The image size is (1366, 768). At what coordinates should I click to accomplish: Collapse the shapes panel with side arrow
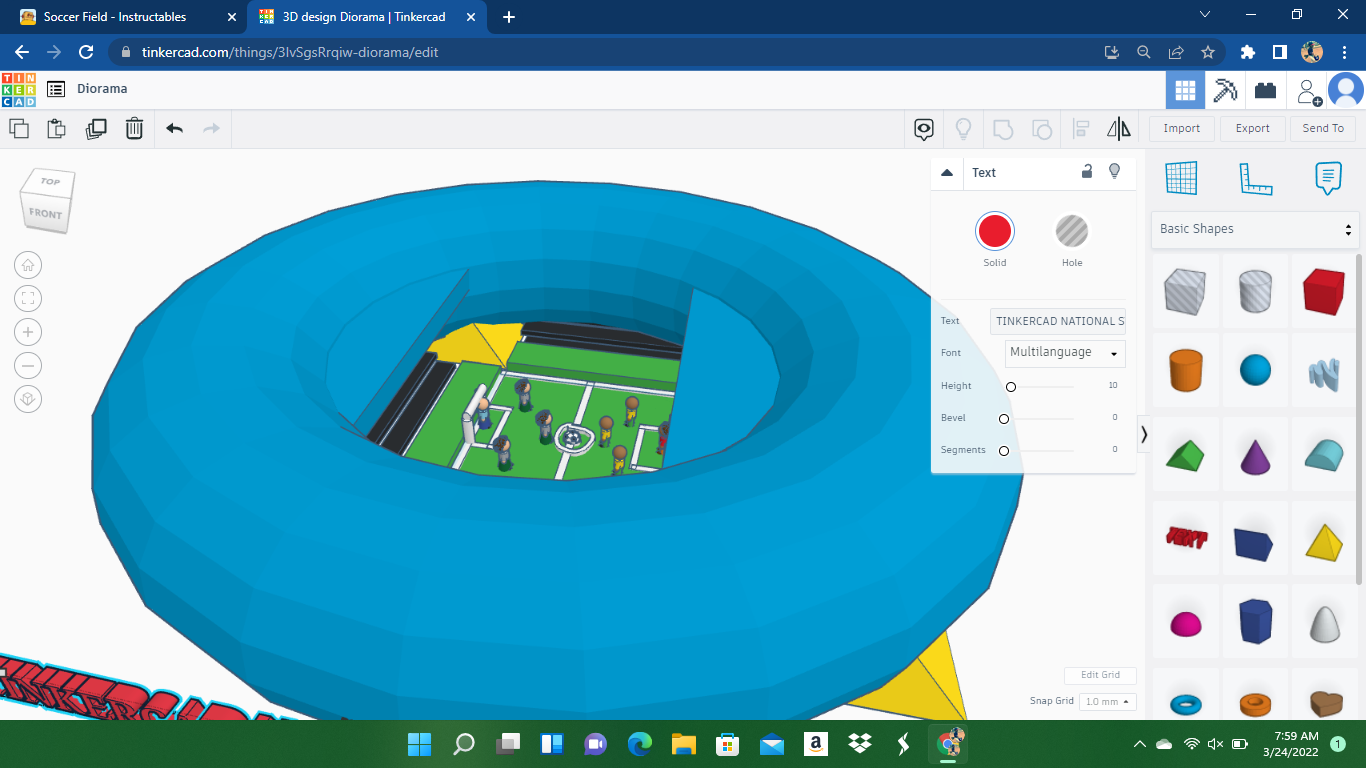[1144, 434]
